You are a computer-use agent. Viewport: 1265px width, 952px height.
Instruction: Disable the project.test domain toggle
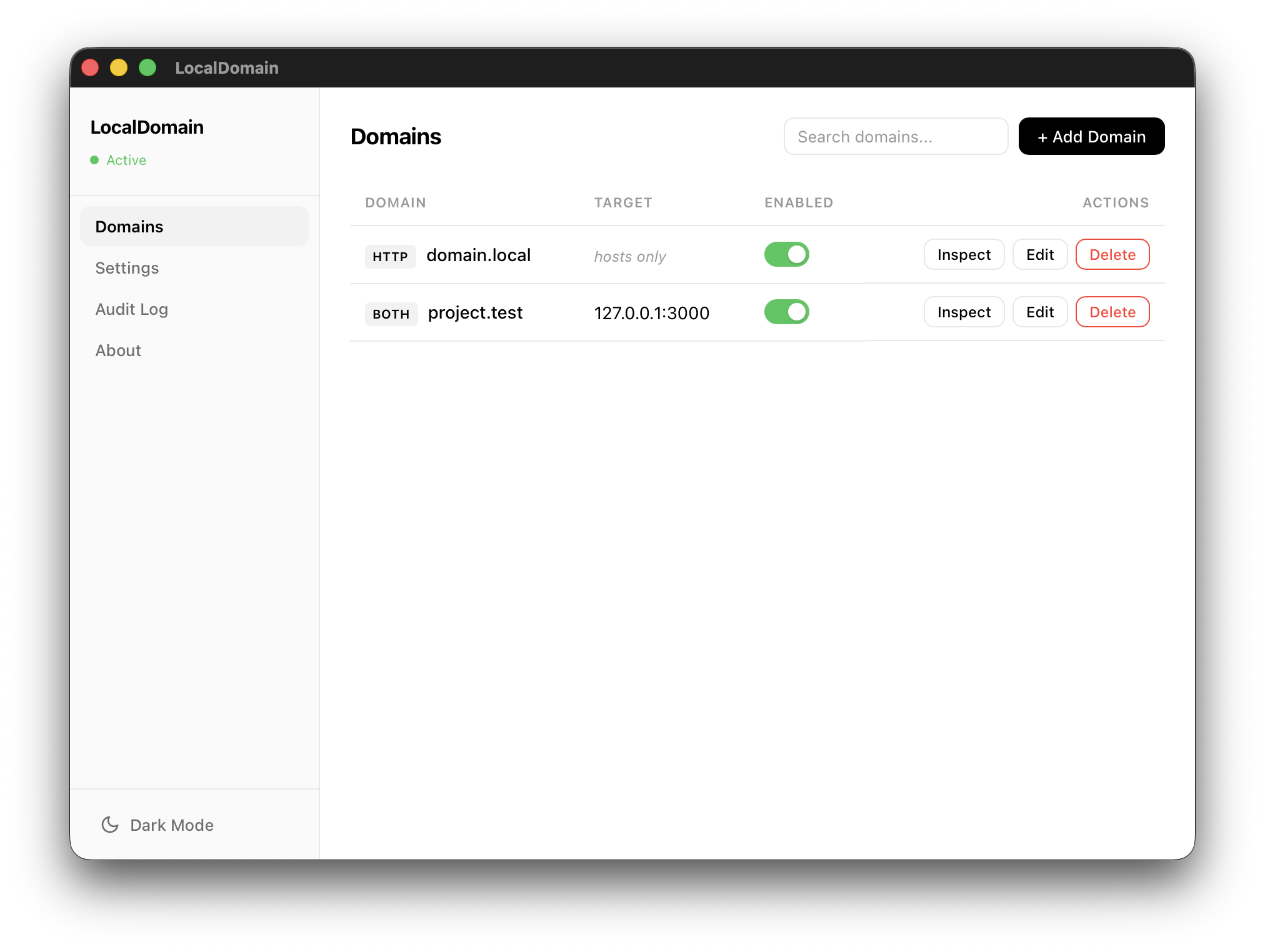click(x=786, y=312)
